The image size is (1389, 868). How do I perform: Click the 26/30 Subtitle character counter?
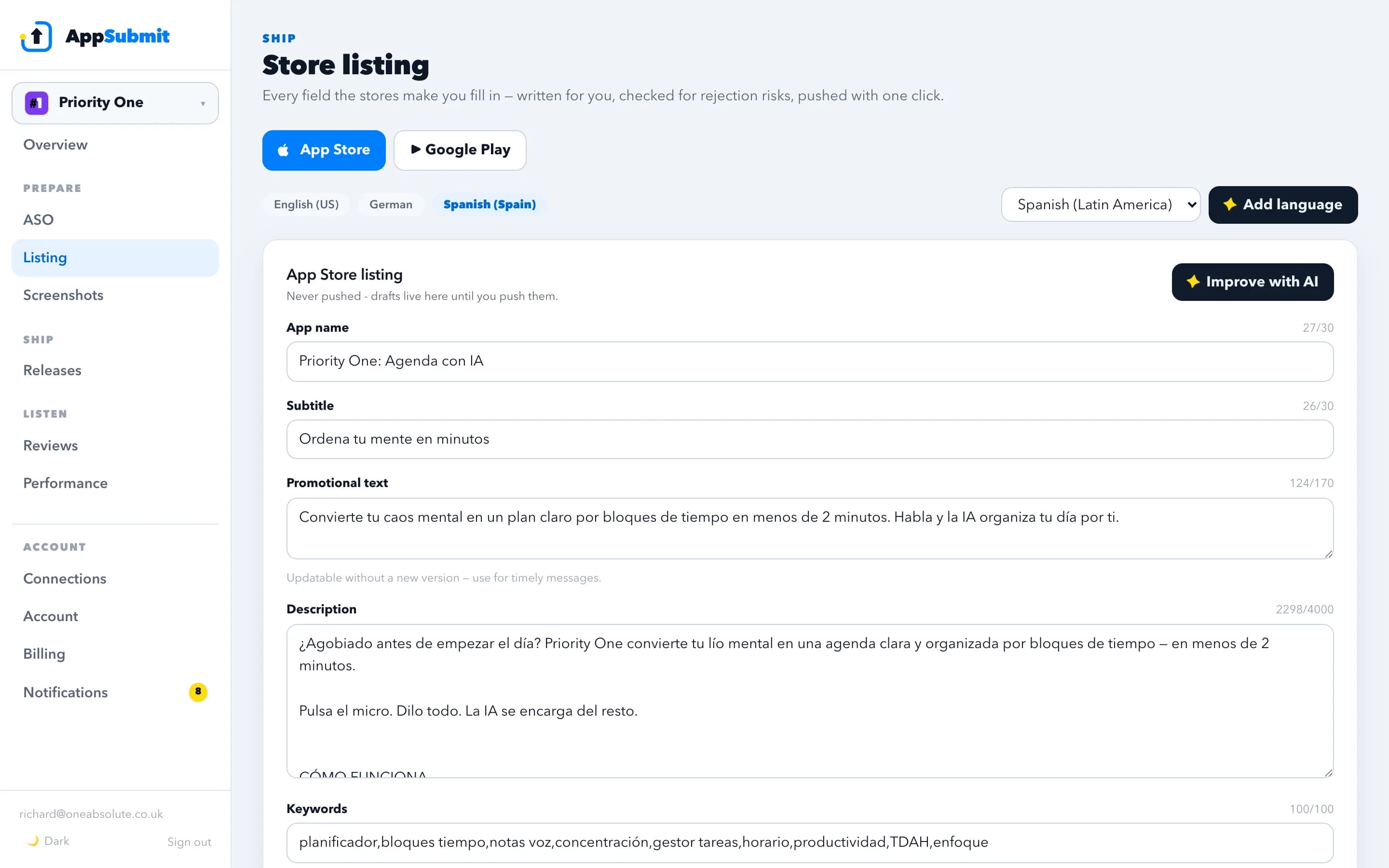(1318, 406)
